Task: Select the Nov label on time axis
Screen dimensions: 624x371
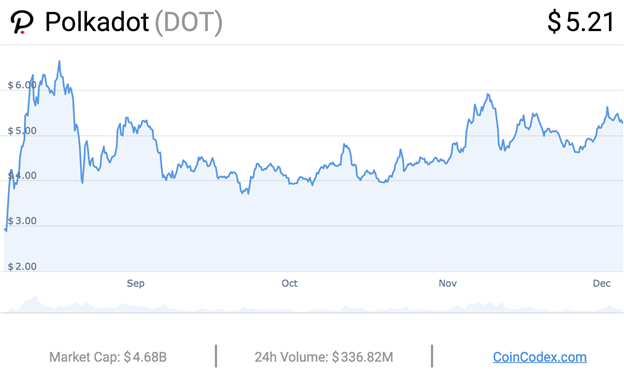Action: (x=447, y=283)
